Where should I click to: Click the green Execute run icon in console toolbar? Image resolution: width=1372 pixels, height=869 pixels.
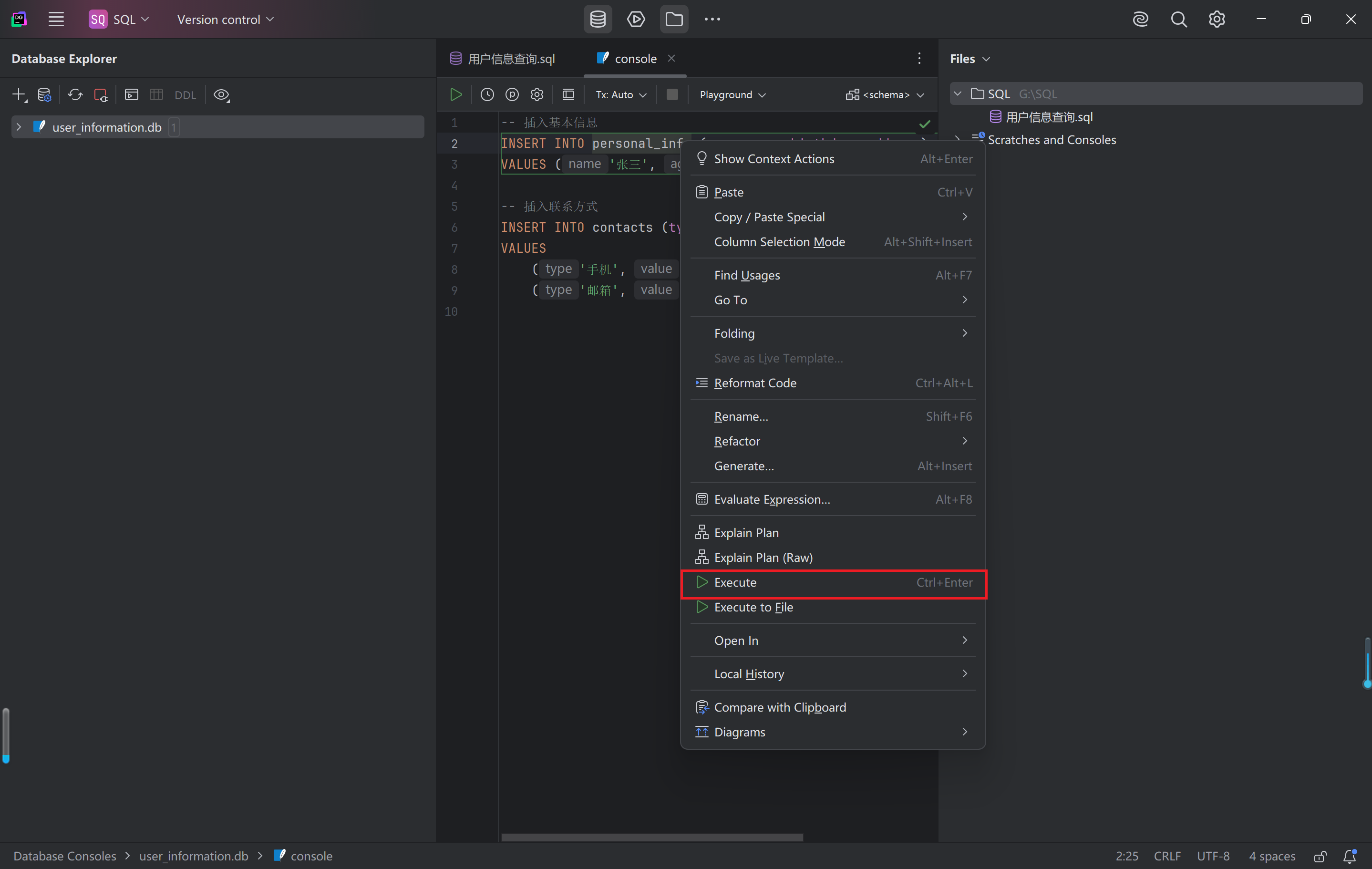click(x=456, y=94)
